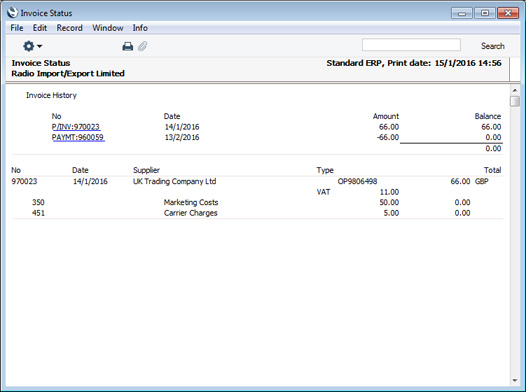Open the Record menu

[69, 28]
